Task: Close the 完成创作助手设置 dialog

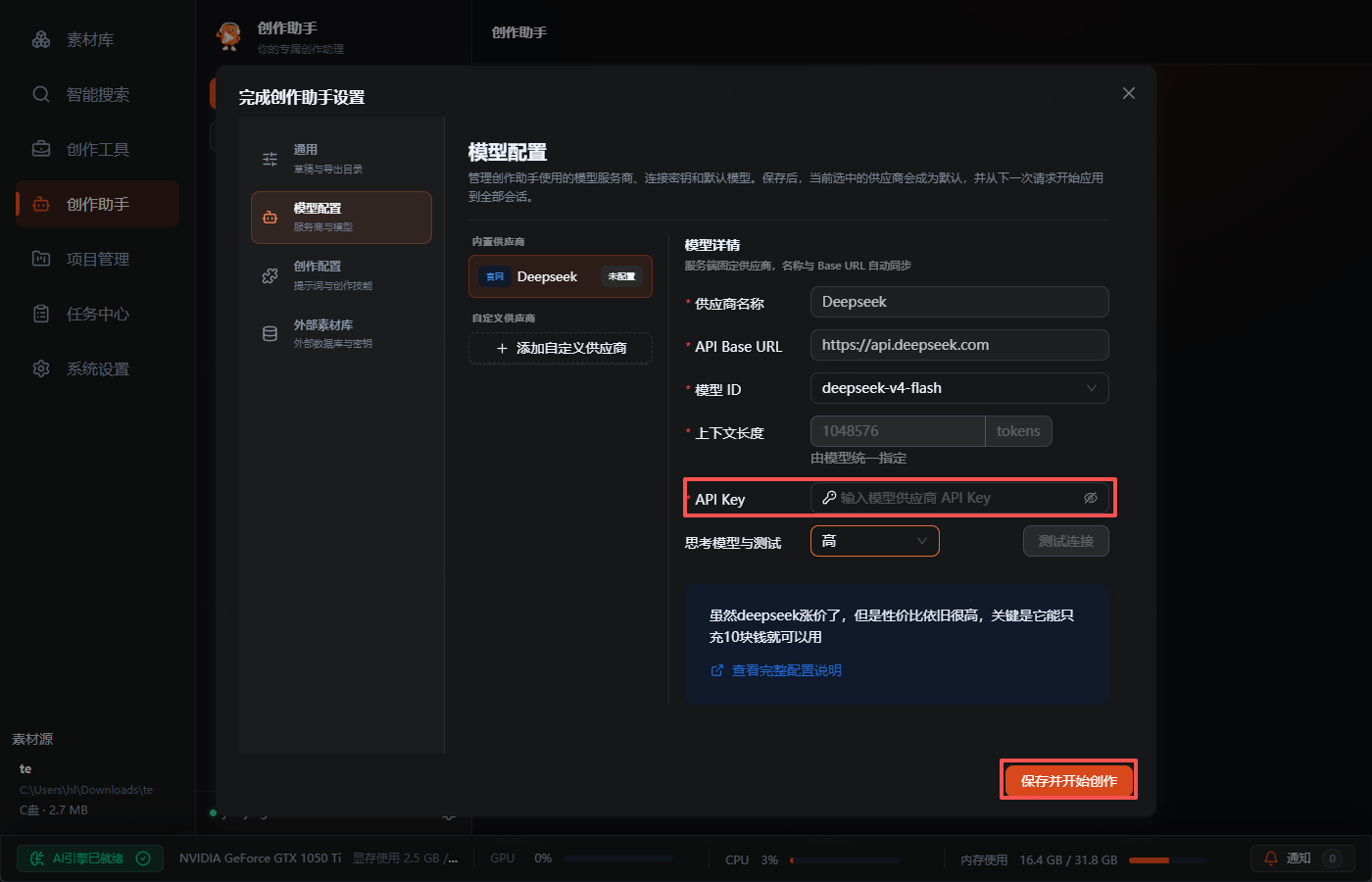Action: (1129, 93)
